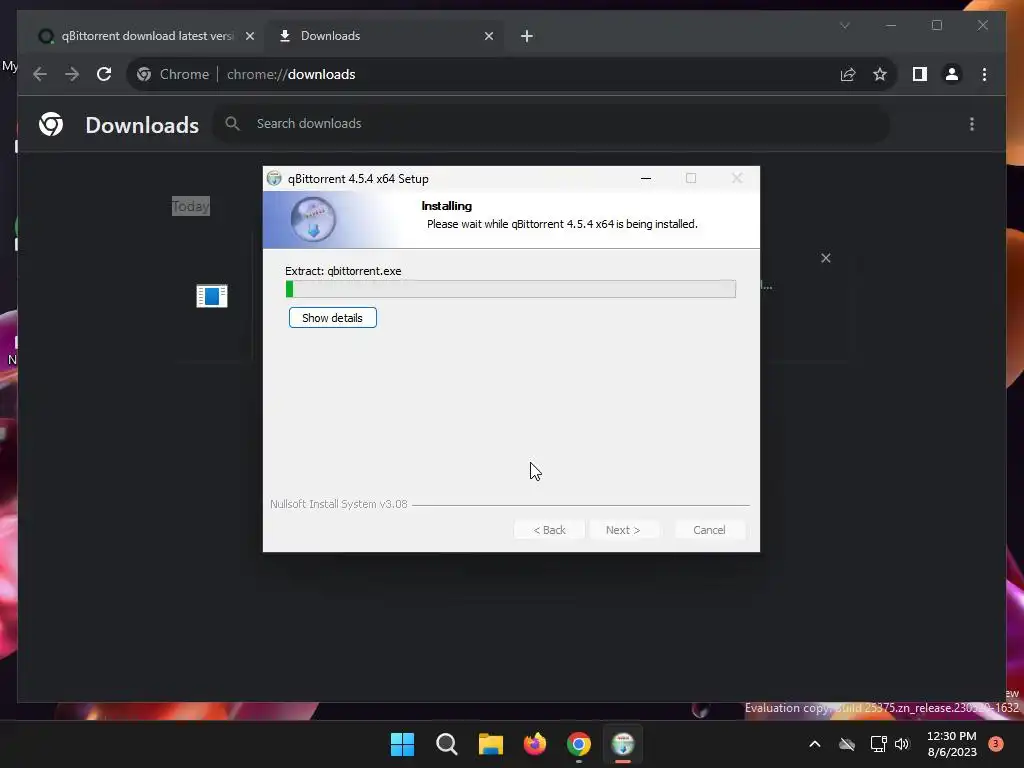Click the Show details button

click(332, 318)
